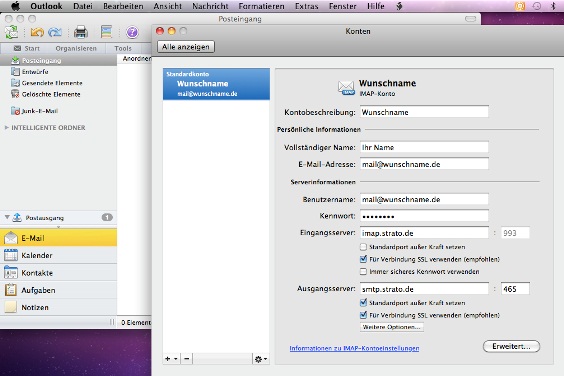Open the gear actions dropdown
564x376 pixels.
261,359
